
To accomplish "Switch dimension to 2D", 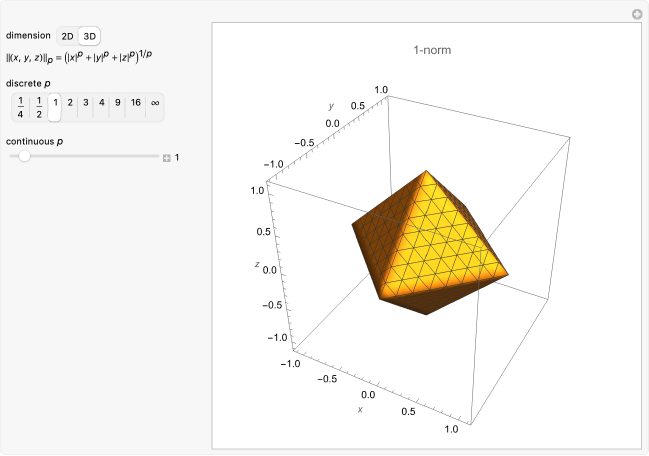I will pyautogui.click(x=67, y=36).
